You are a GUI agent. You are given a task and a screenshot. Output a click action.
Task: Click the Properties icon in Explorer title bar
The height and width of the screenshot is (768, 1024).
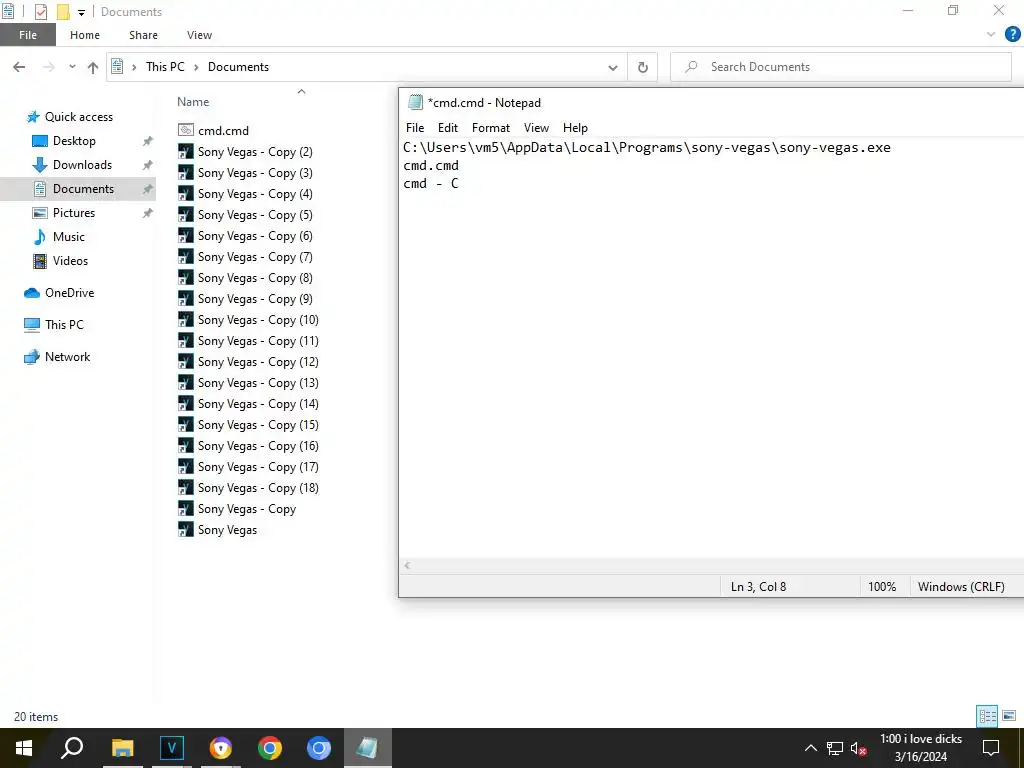(40, 12)
